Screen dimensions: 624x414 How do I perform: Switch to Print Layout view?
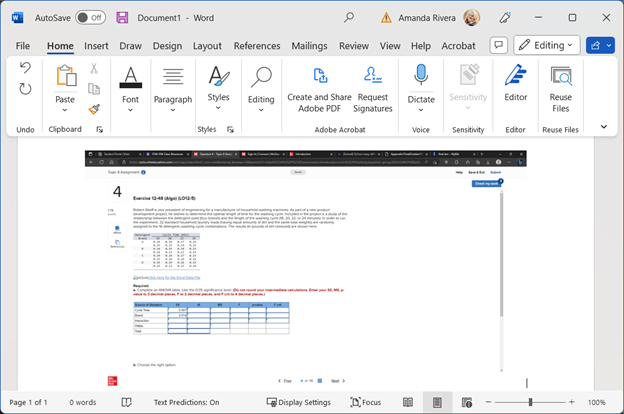coord(437,402)
